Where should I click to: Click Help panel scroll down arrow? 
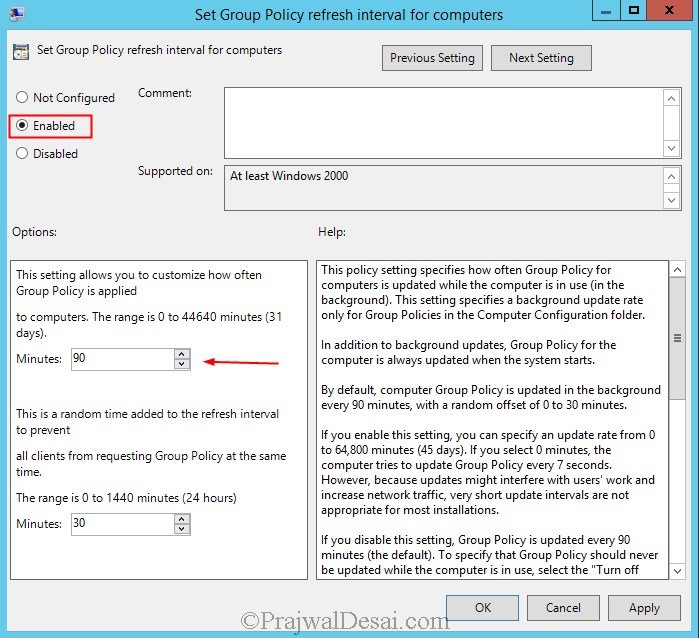click(678, 571)
